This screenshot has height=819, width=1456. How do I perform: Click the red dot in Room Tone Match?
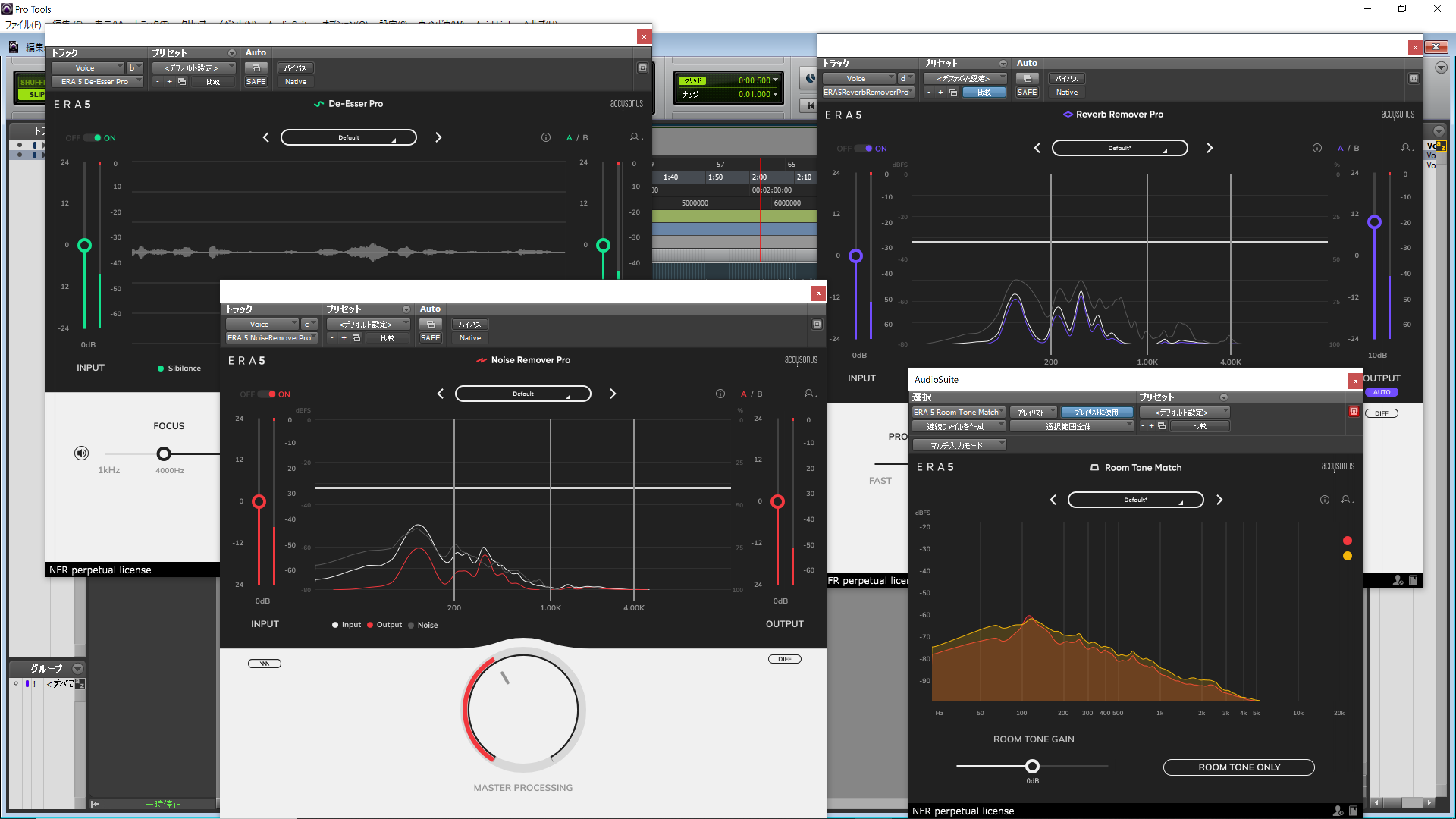click(1348, 540)
